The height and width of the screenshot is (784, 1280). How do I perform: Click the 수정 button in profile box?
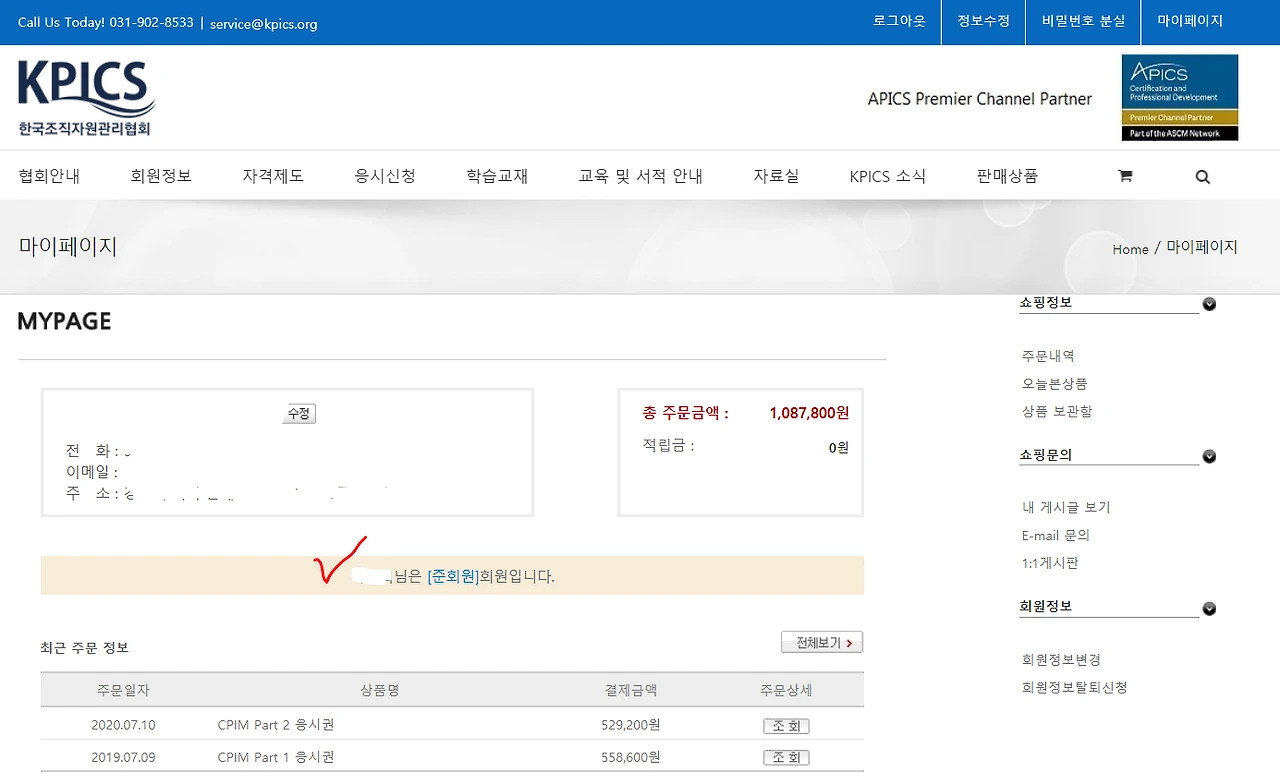[299, 413]
